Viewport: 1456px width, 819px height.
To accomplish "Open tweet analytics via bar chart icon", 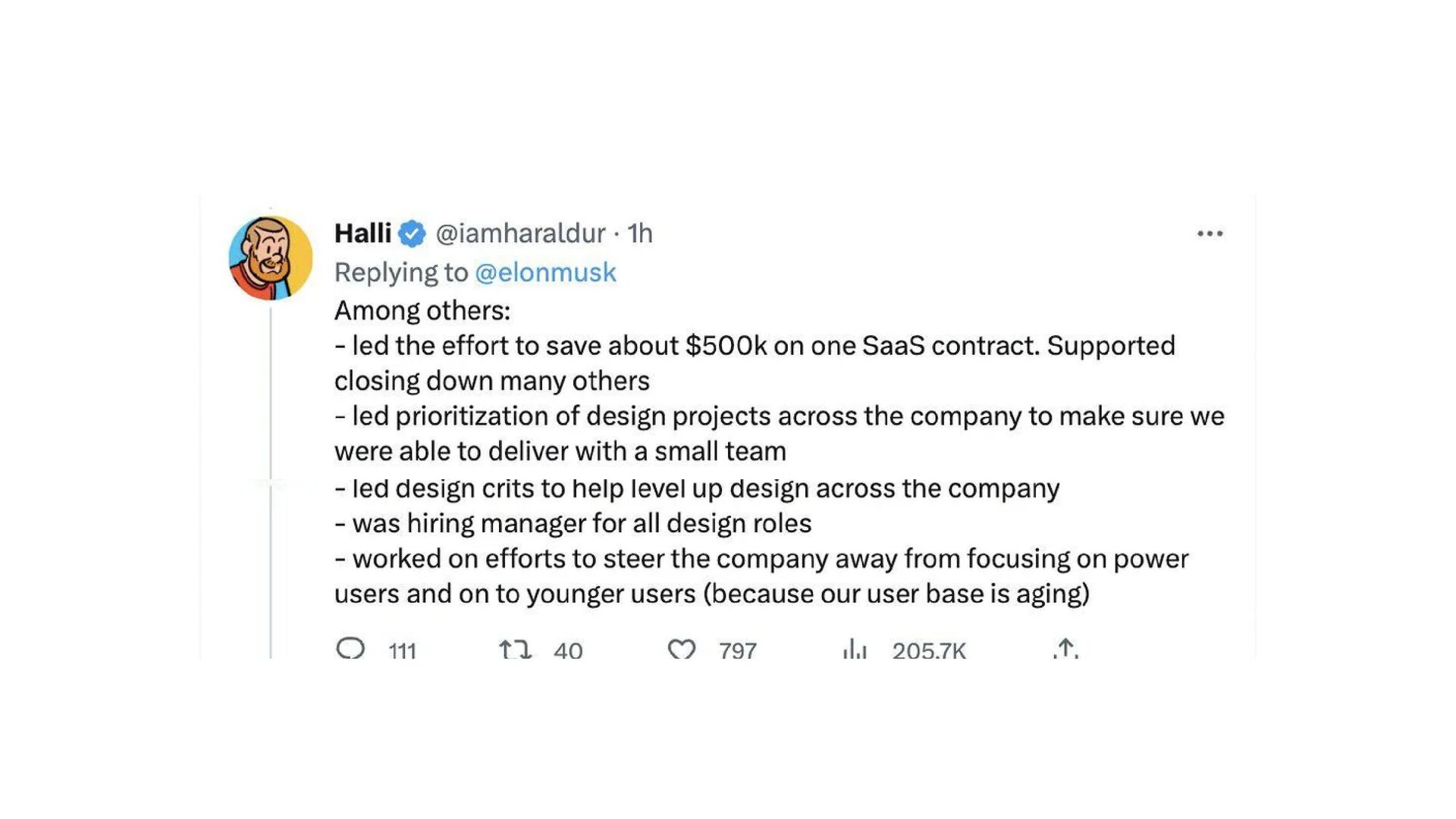I will click(854, 649).
